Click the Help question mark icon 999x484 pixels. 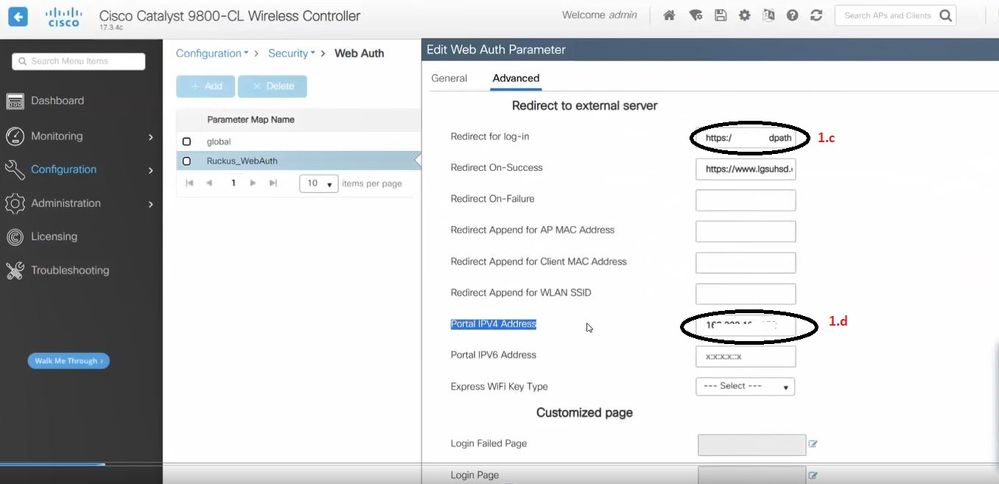(x=792, y=16)
